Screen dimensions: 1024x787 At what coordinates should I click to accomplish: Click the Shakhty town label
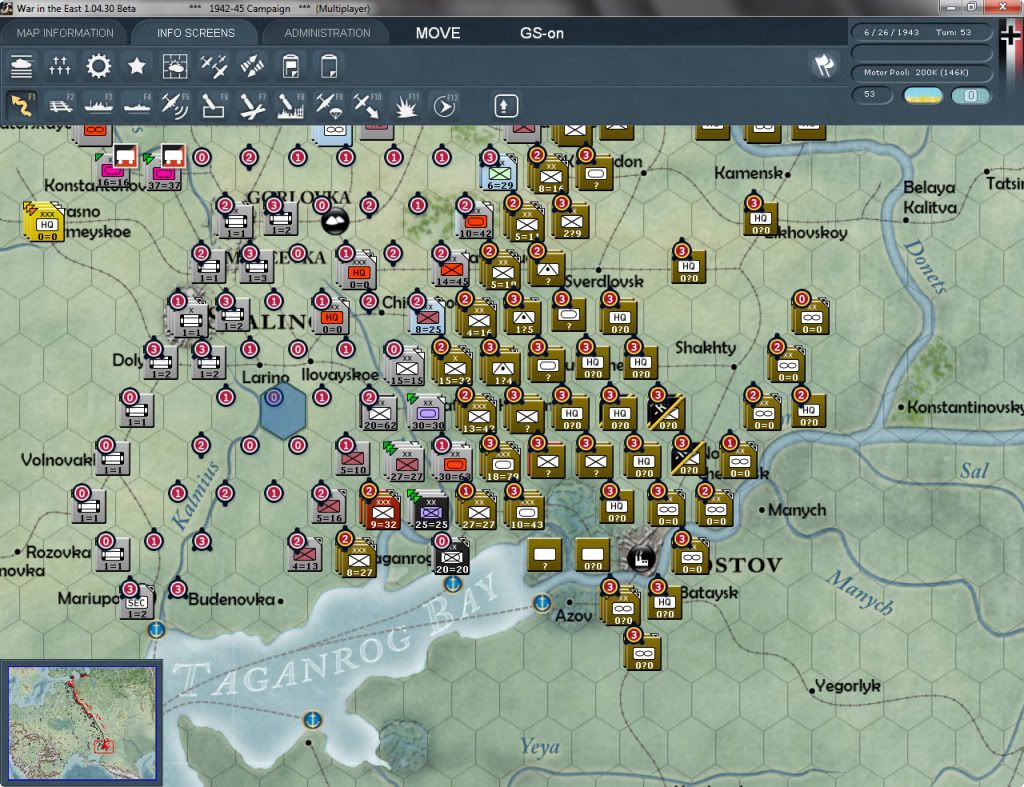coord(705,347)
